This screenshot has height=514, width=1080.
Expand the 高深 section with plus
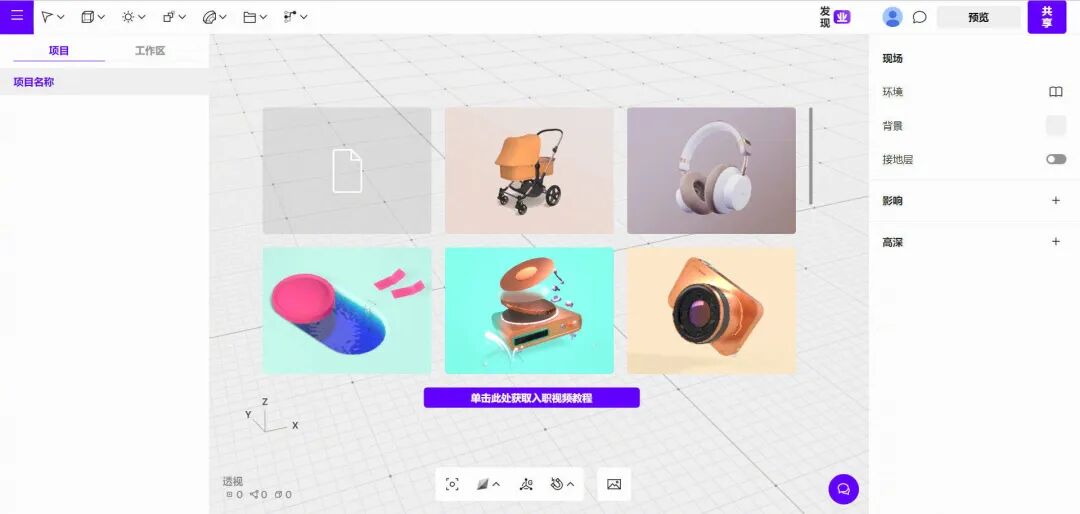pyautogui.click(x=1056, y=242)
